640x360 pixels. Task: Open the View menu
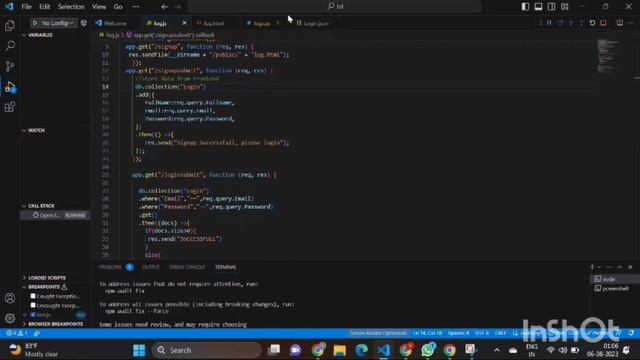click(x=99, y=7)
